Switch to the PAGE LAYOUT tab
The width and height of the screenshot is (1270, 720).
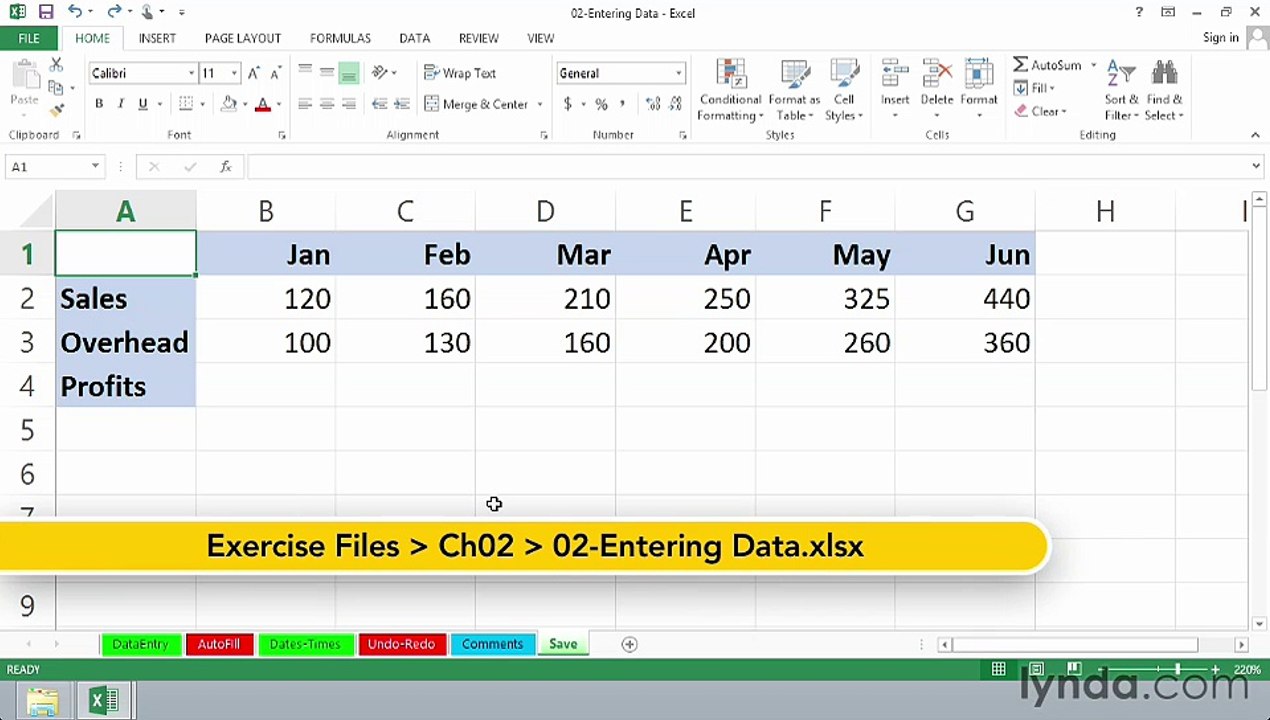(243, 38)
